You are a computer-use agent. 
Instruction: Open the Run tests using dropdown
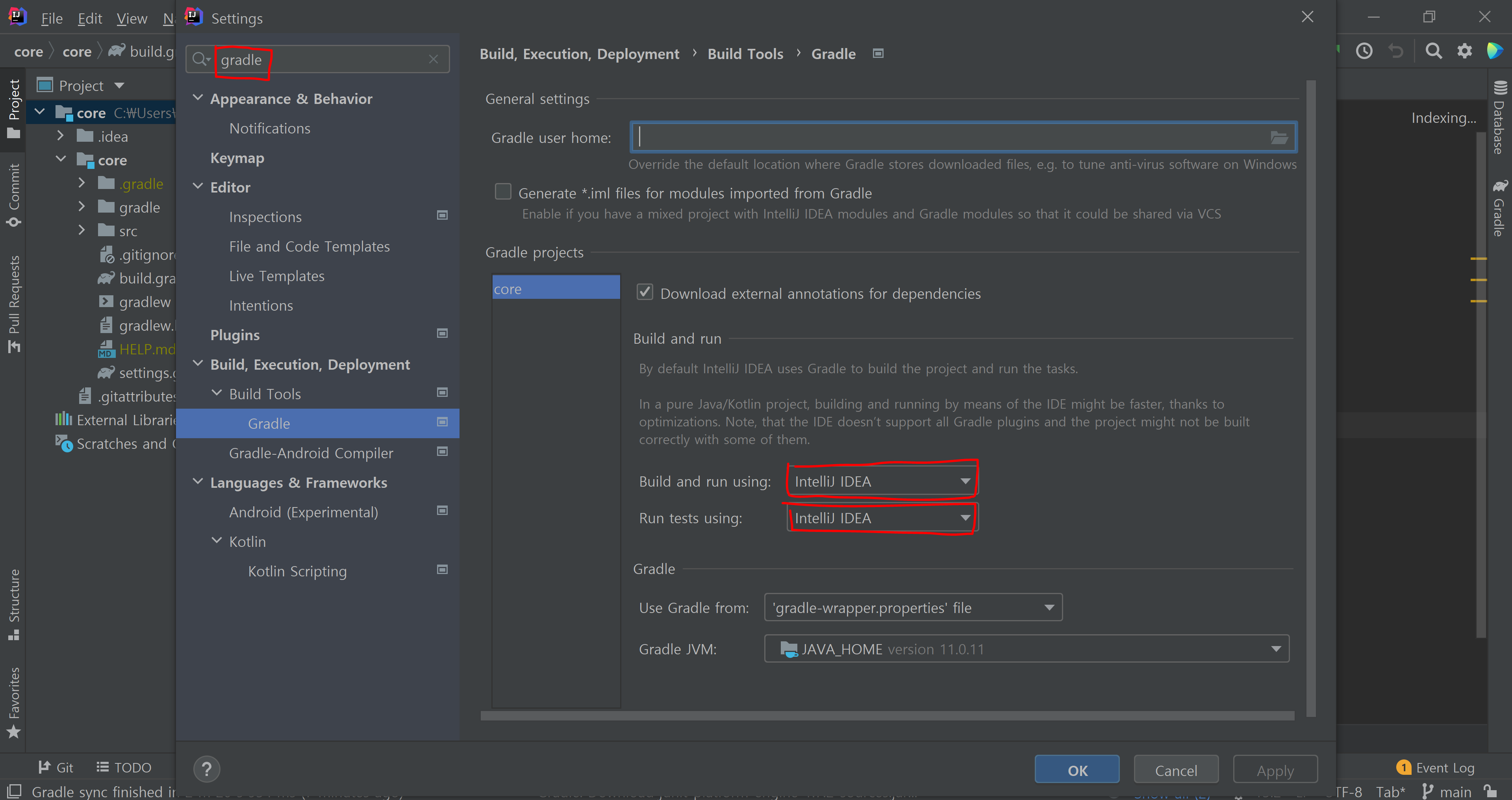coord(882,518)
